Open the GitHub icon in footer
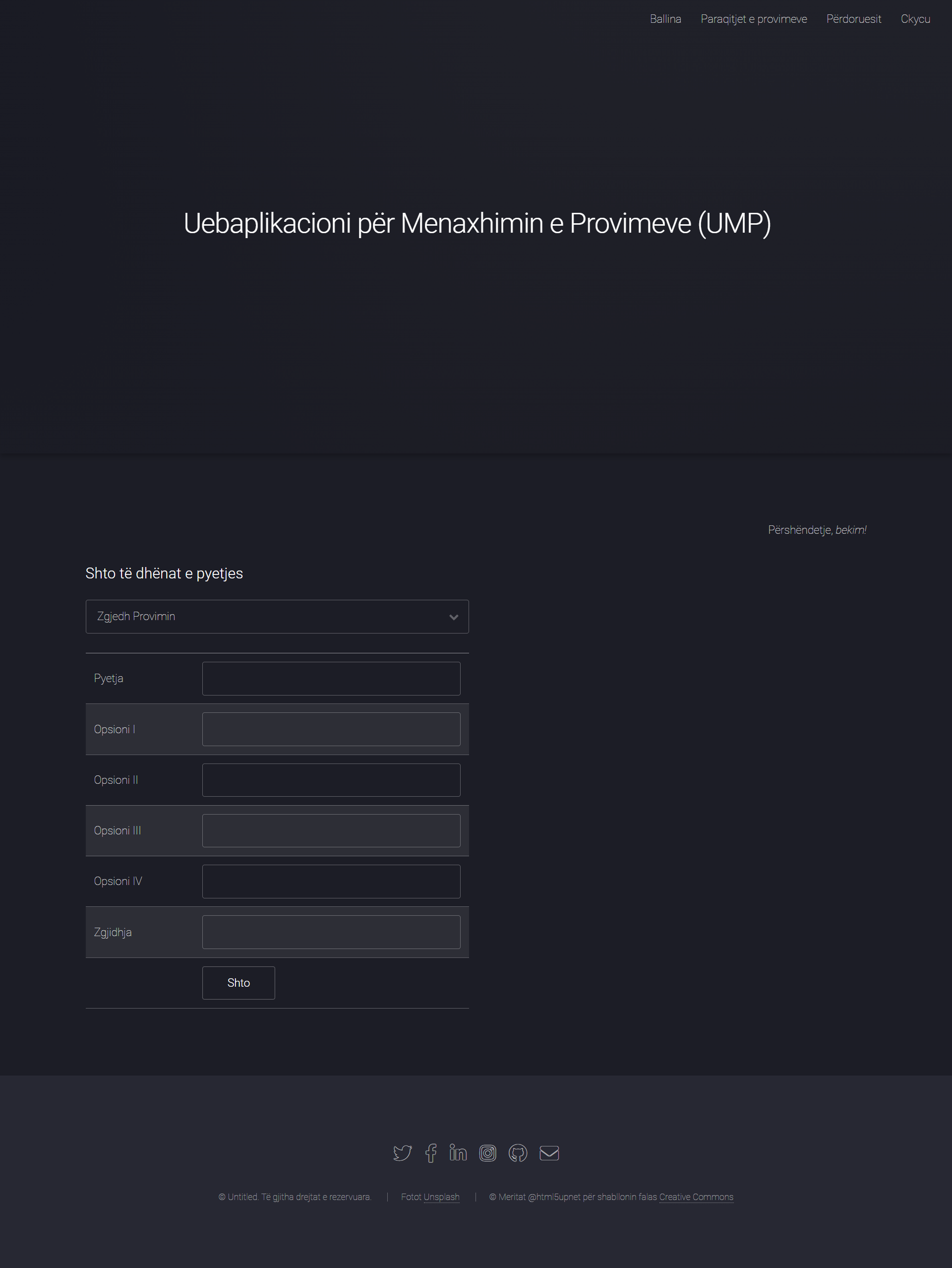 coord(518,1153)
